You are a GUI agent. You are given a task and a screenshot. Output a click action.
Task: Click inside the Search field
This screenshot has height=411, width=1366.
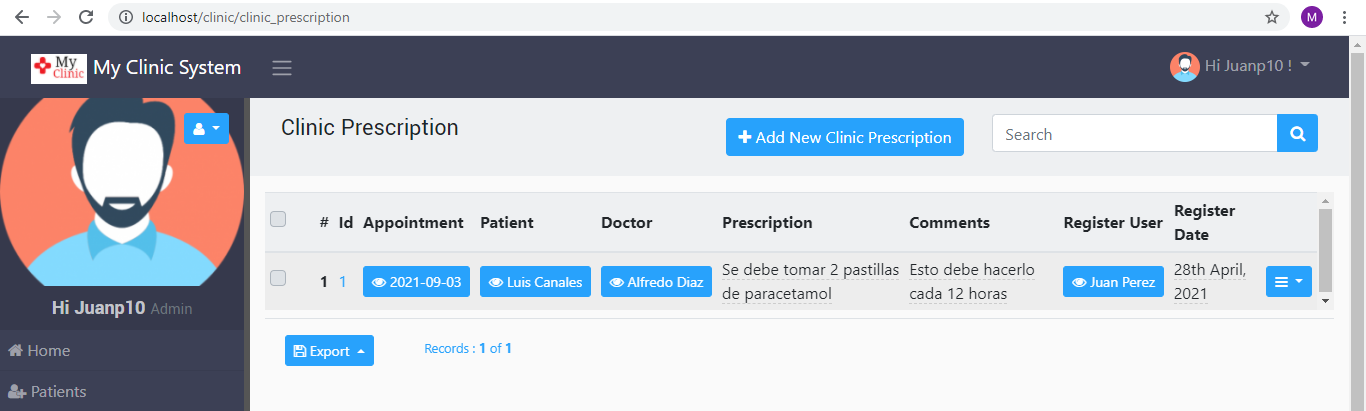[1134, 134]
